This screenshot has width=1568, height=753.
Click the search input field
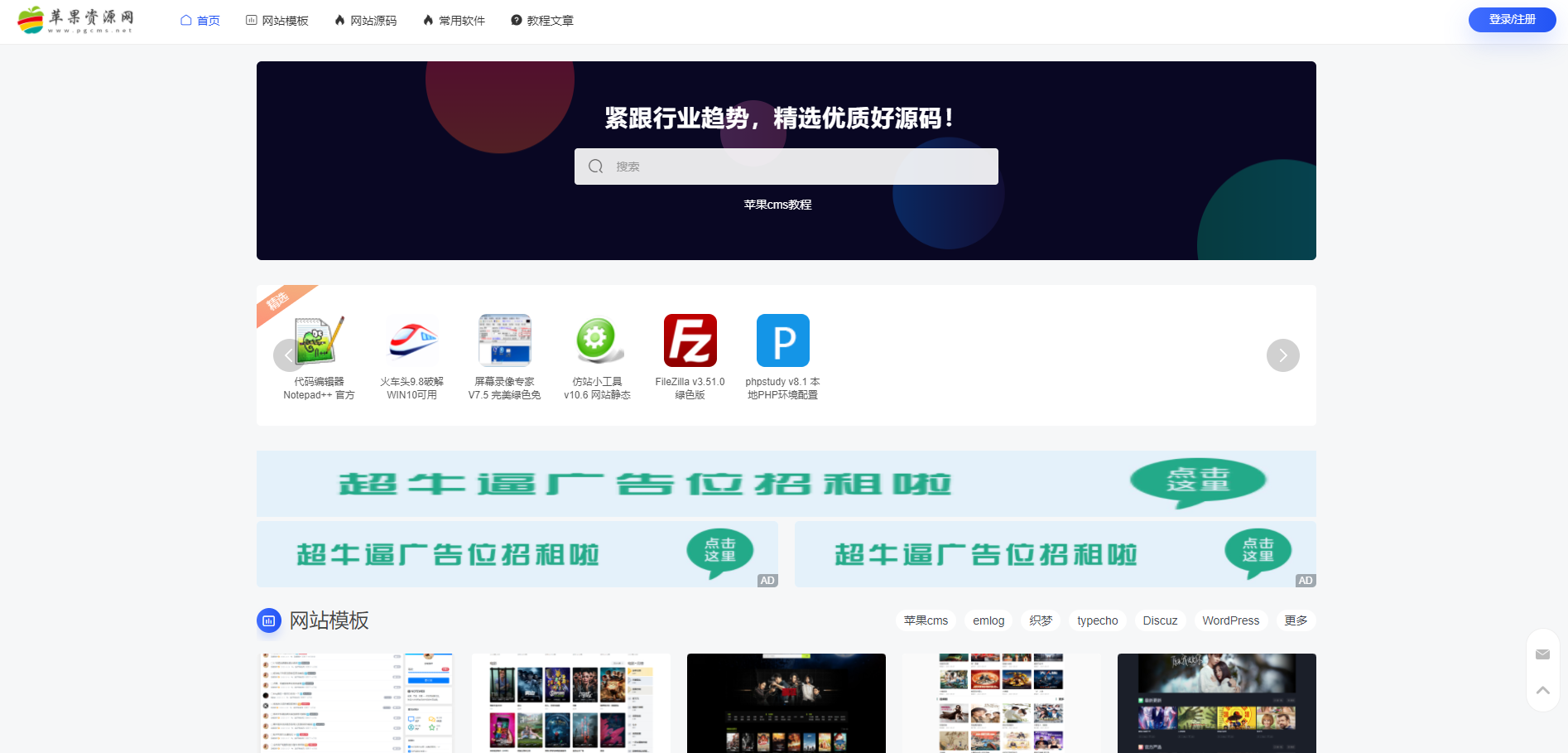786,166
